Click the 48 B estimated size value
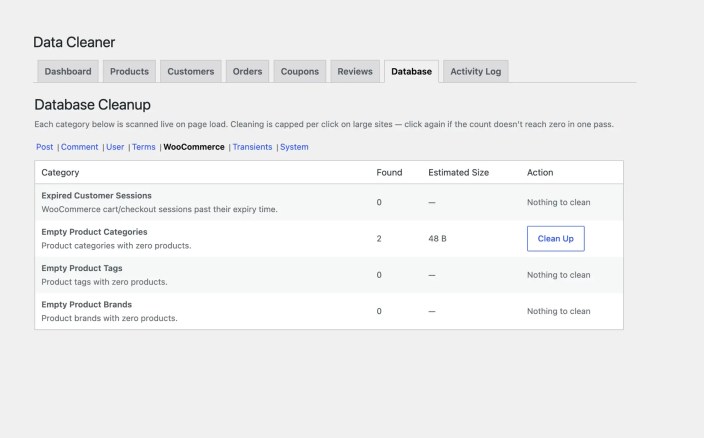The width and height of the screenshot is (704, 438). (x=437, y=239)
